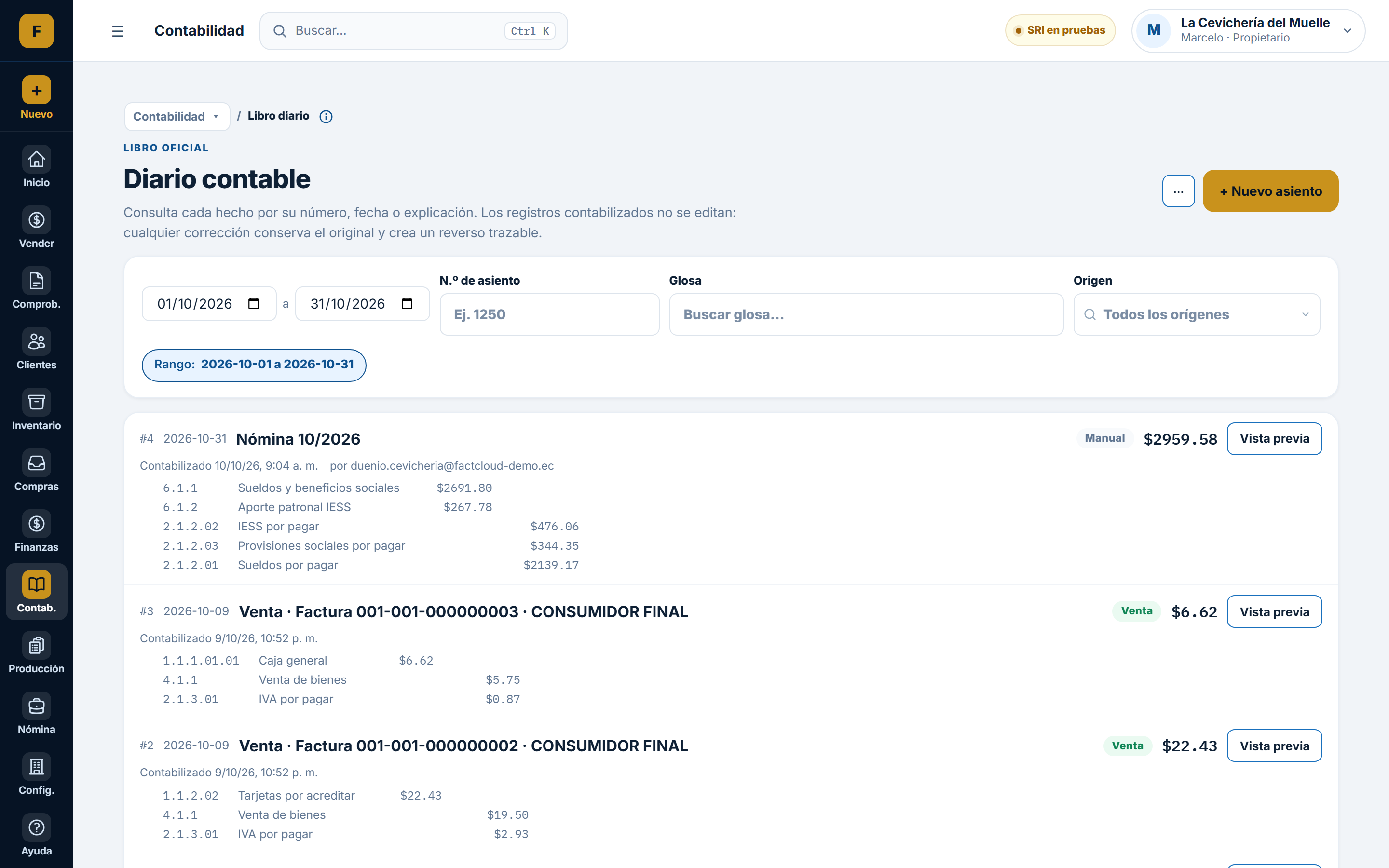Open Producción sidebar section
Viewport: 1389px width, 868px height.
[36, 653]
